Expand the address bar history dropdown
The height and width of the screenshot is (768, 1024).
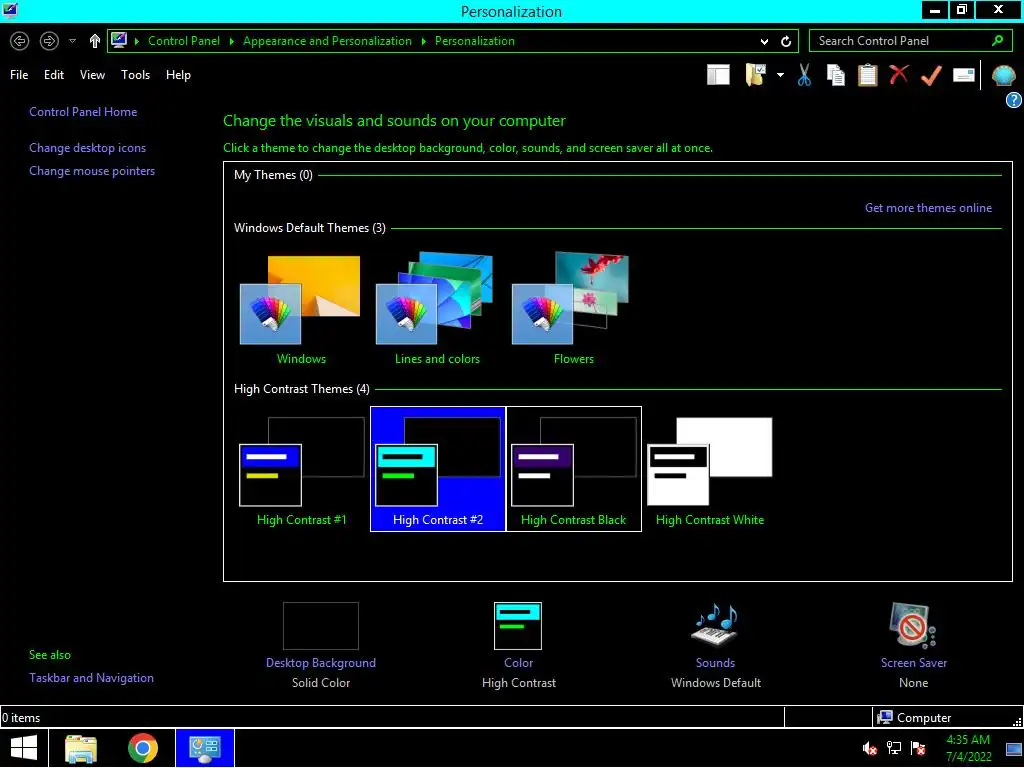[764, 41]
